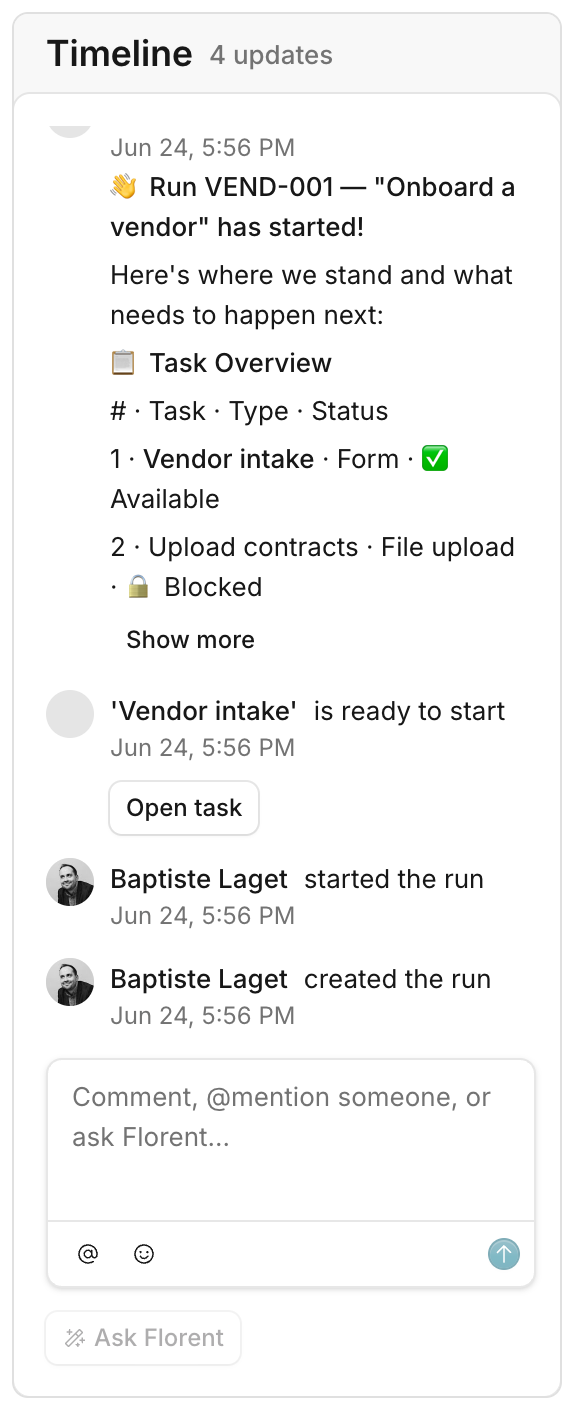Click the 'Baptiste Laget' name on started the run
The width and height of the screenshot is (574, 1410).
pos(199,879)
